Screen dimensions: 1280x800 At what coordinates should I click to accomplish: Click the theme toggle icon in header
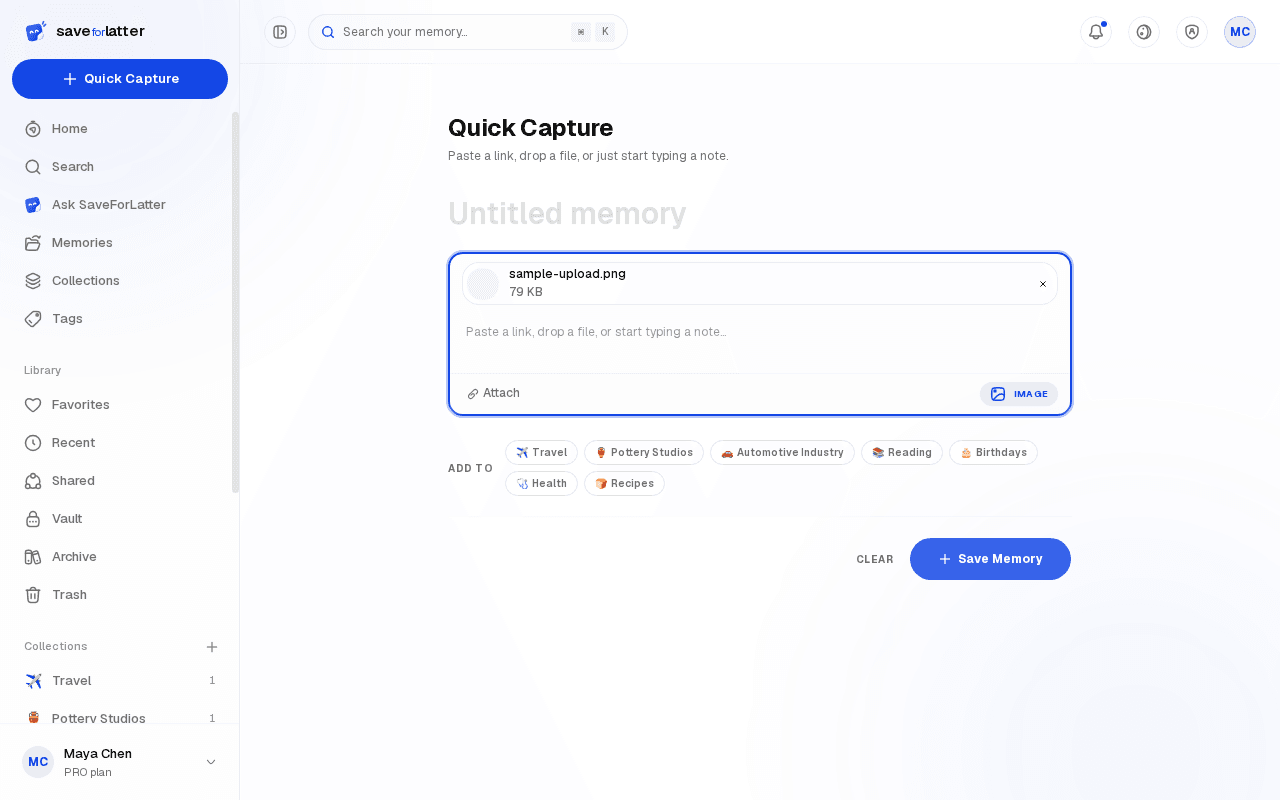click(x=1144, y=32)
